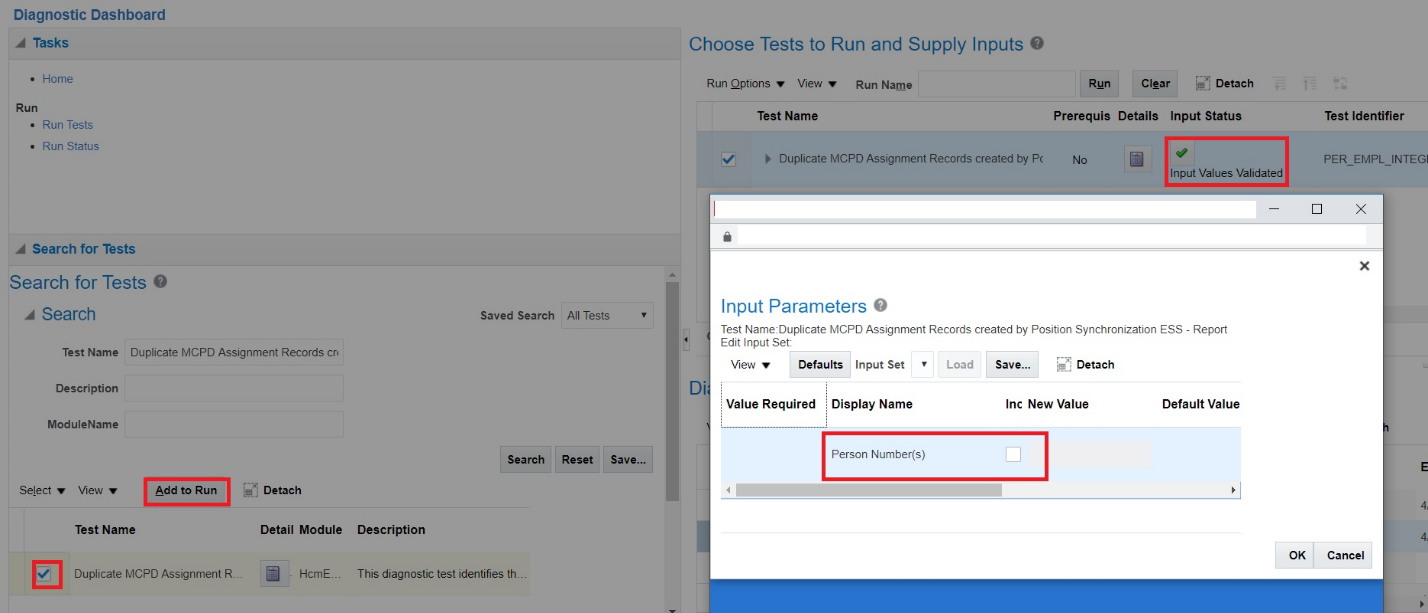Click Clear button in run toolbar
This screenshot has height=613, width=1428.
point(1155,84)
